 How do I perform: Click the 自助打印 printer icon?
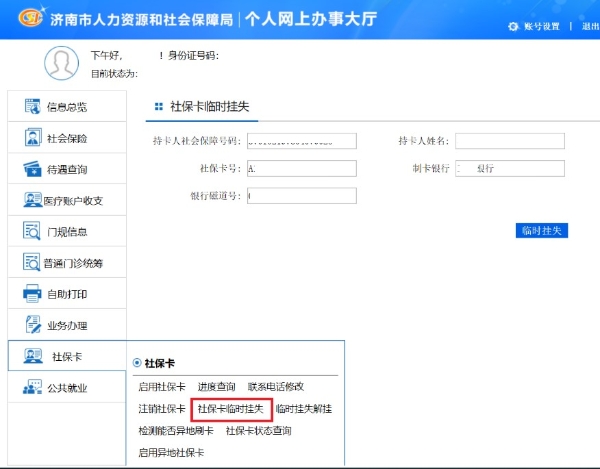tap(30, 294)
